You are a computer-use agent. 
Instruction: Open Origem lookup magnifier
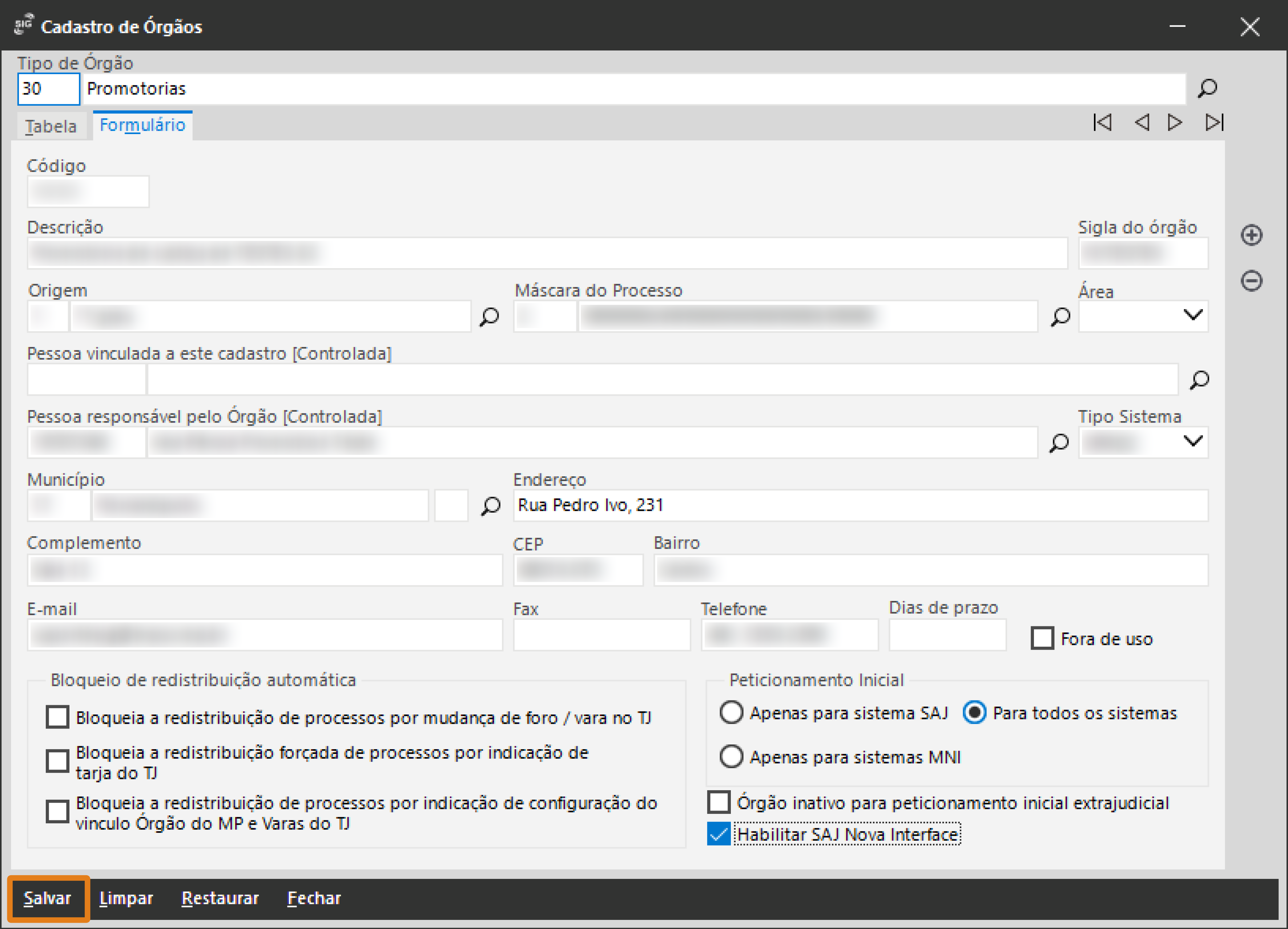[x=489, y=317]
